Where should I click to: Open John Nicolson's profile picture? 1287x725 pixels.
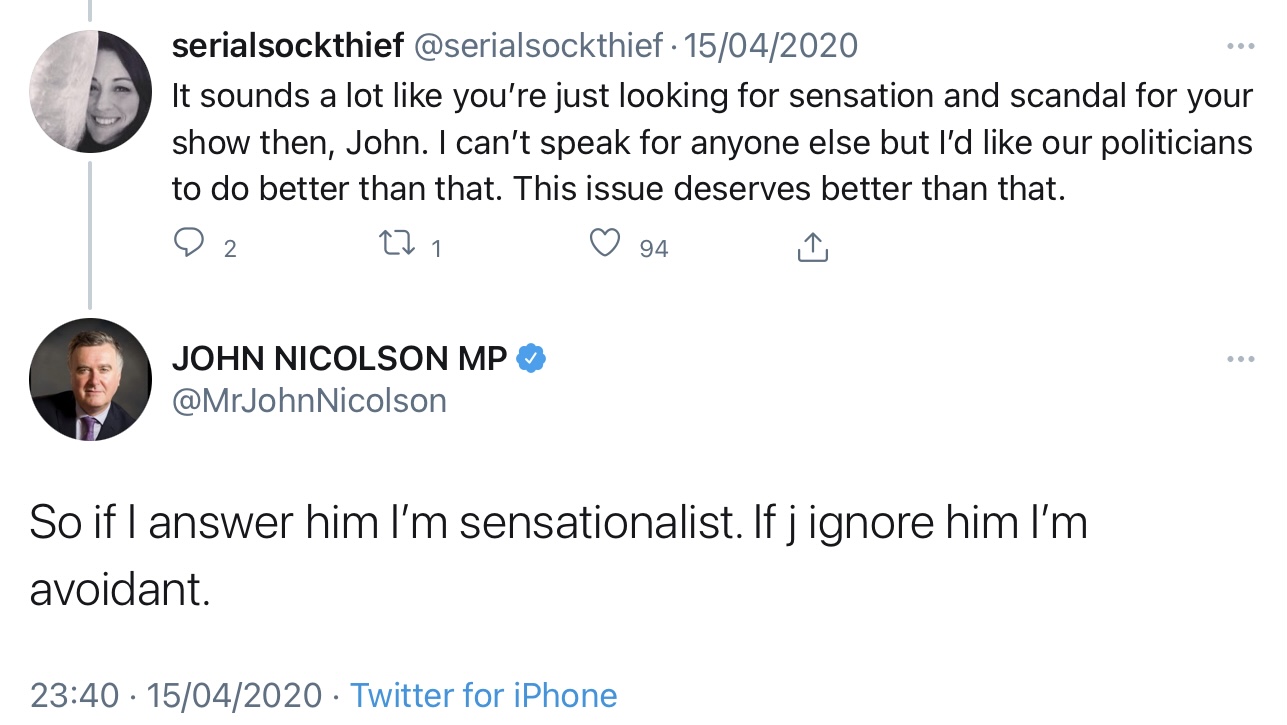tap(90, 380)
